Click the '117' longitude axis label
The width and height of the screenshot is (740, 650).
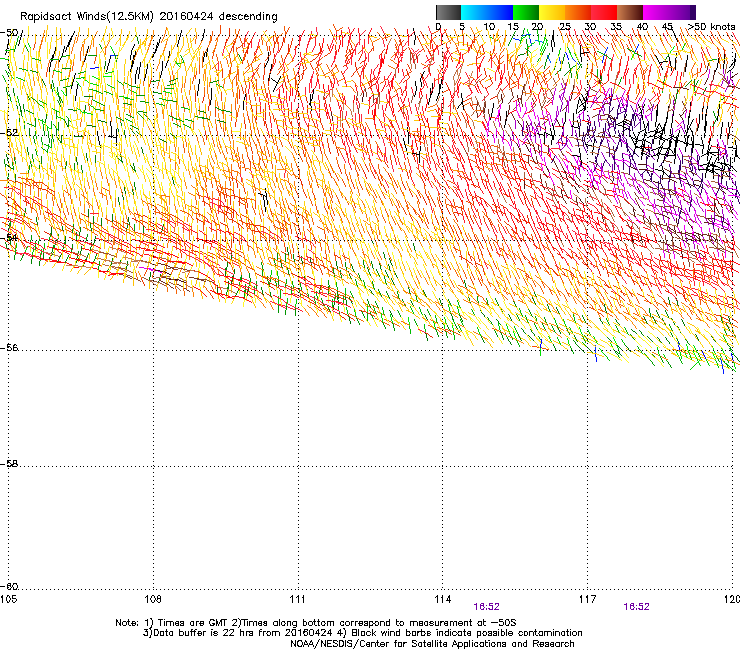[588, 599]
